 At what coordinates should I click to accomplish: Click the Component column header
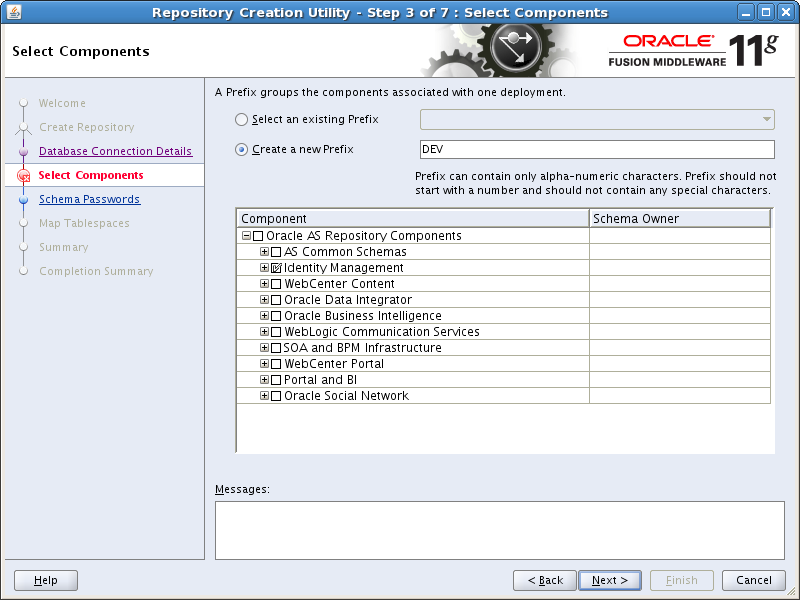click(413, 218)
